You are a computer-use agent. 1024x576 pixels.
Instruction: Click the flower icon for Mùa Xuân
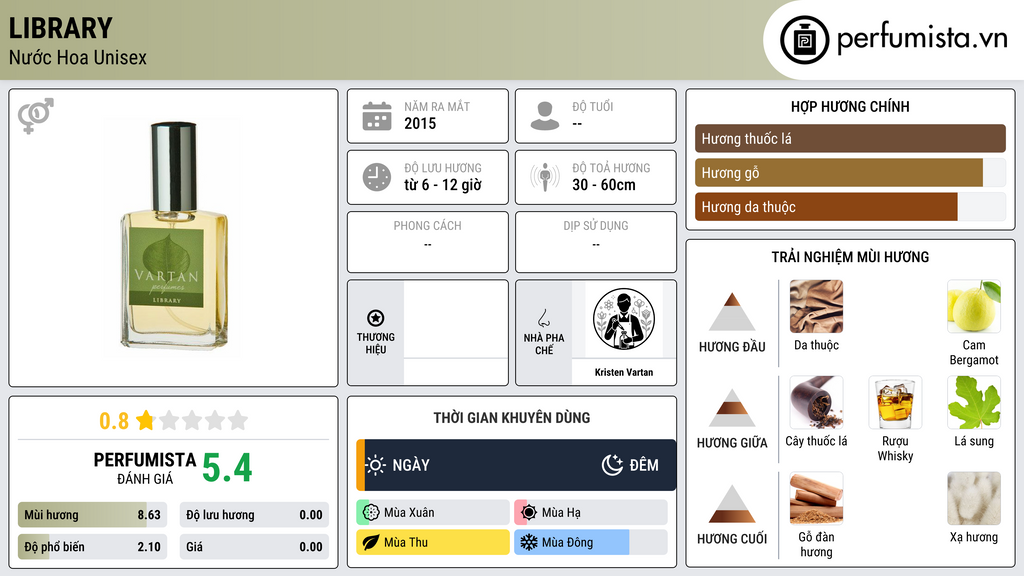tap(371, 513)
